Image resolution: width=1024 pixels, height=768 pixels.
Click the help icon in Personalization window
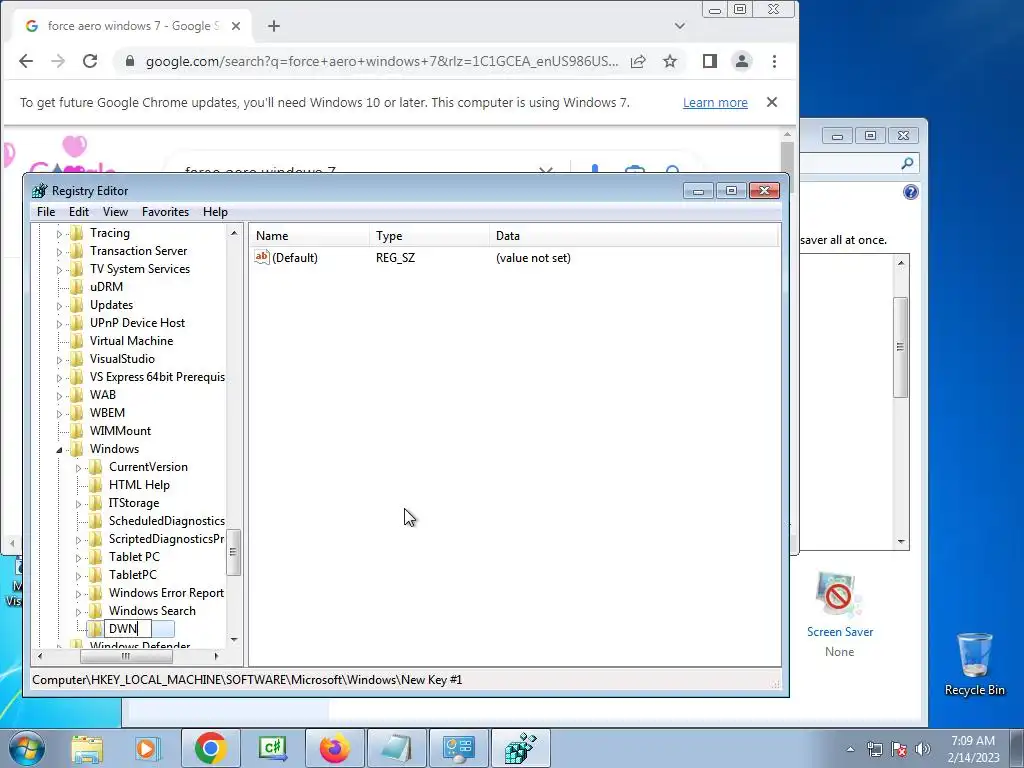910,192
